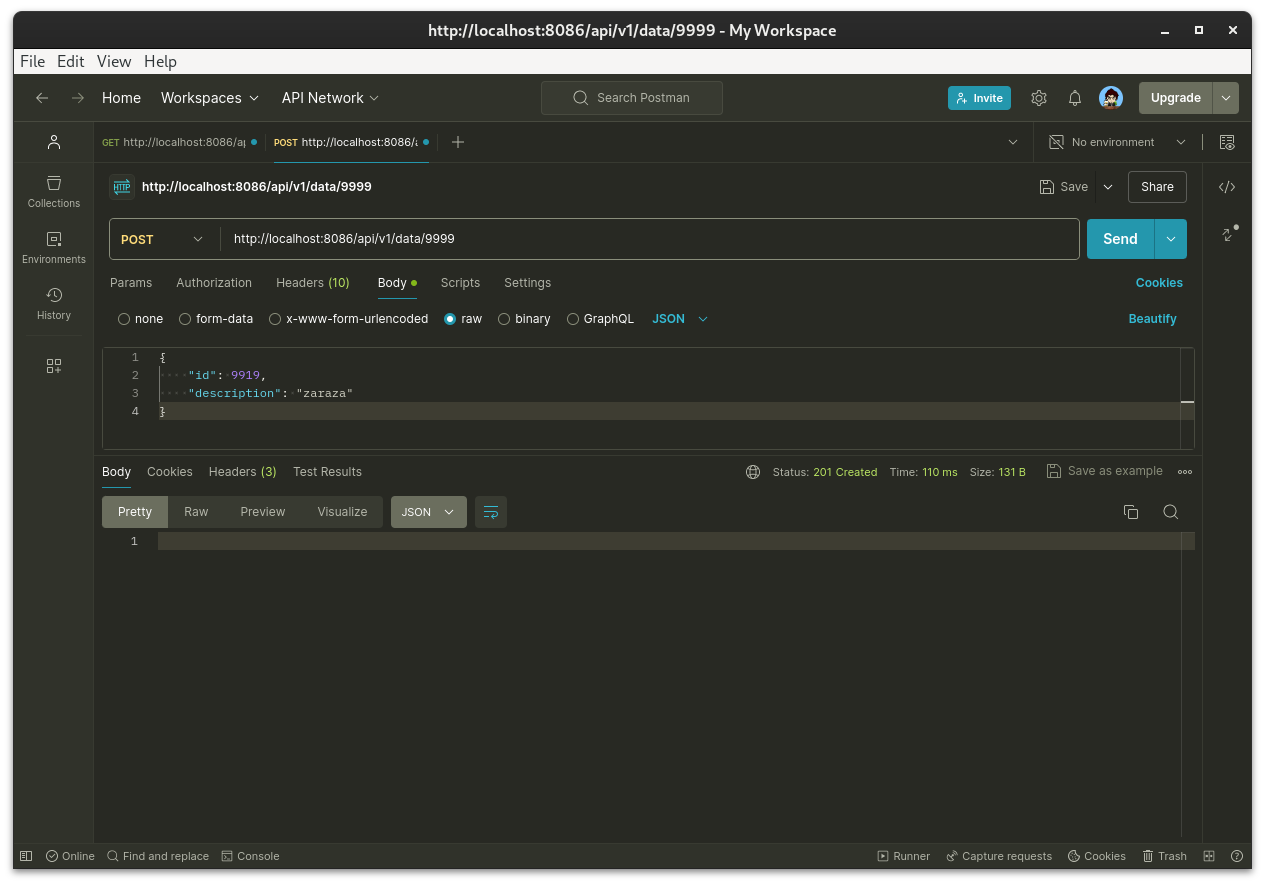Click the Send button
The width and height of the screenshot is (1265, 885).
1120,239
